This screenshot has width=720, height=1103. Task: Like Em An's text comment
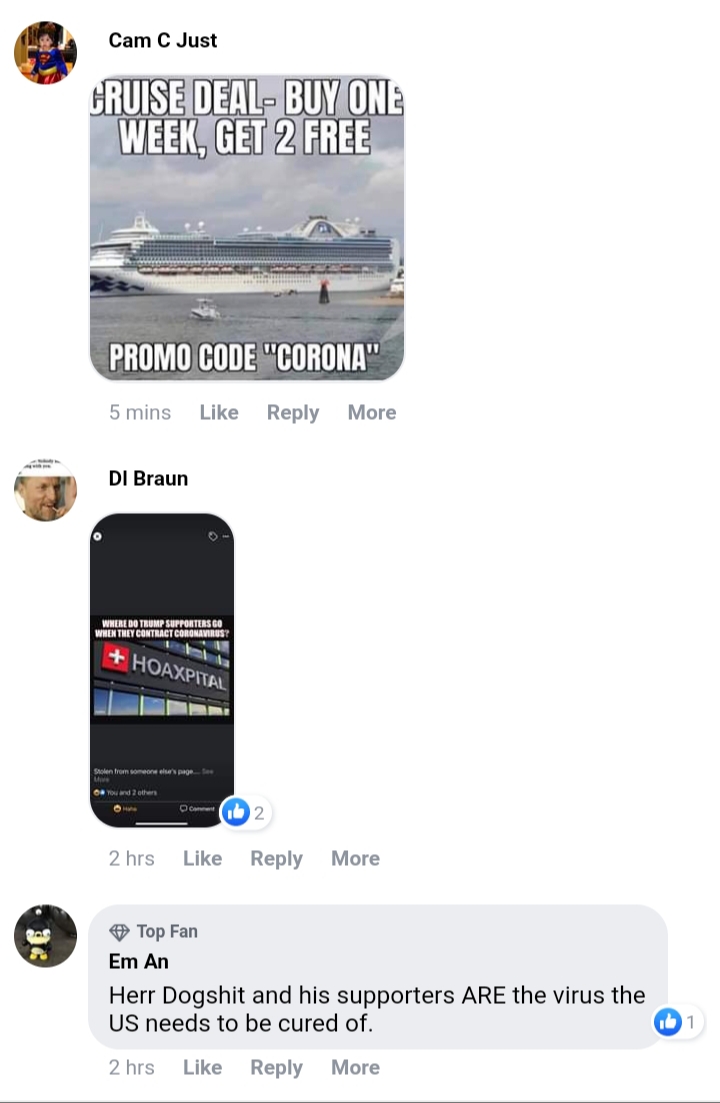pos(202,1067)
